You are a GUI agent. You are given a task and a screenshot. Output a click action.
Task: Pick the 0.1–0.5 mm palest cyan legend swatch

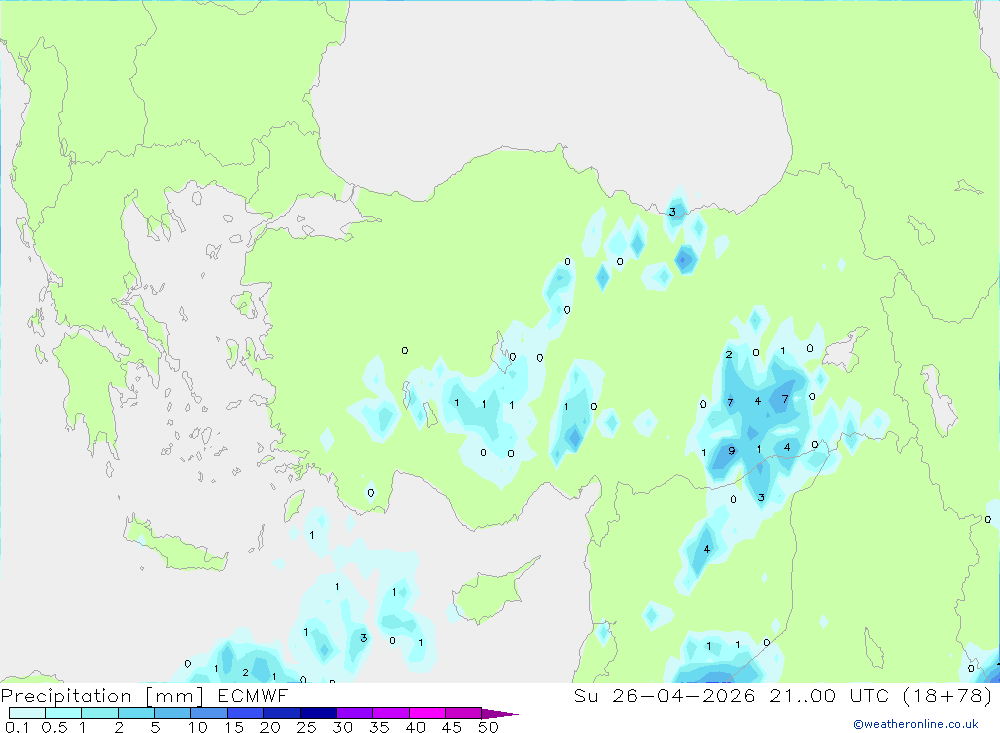(27, 713)
